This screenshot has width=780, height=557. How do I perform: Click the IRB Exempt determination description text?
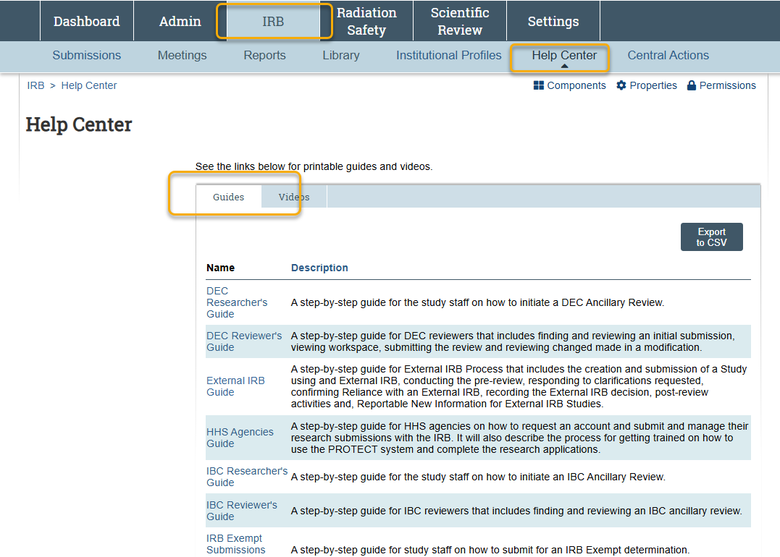[x=490, y=550]
